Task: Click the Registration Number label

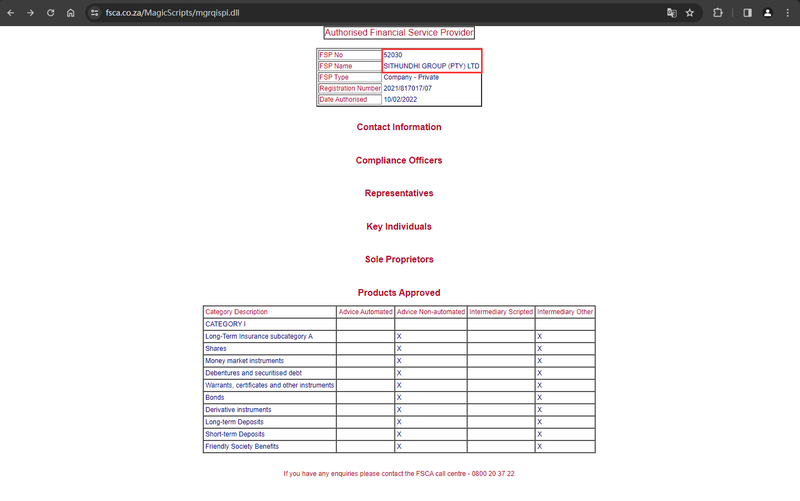Action: (350, 88)
